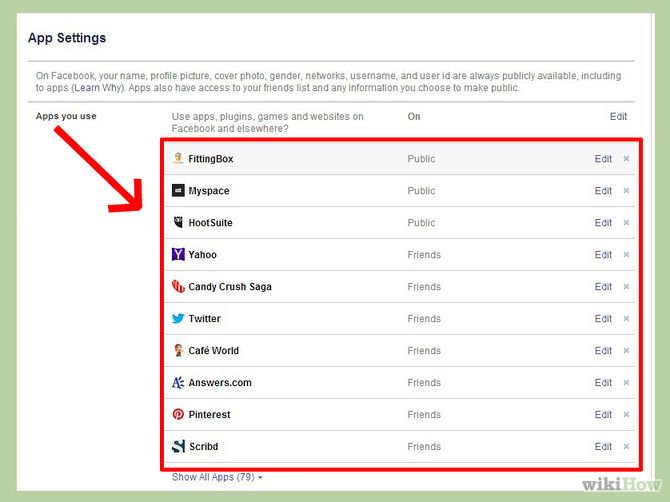Open the Answers.com app entry

coord(219,383)
